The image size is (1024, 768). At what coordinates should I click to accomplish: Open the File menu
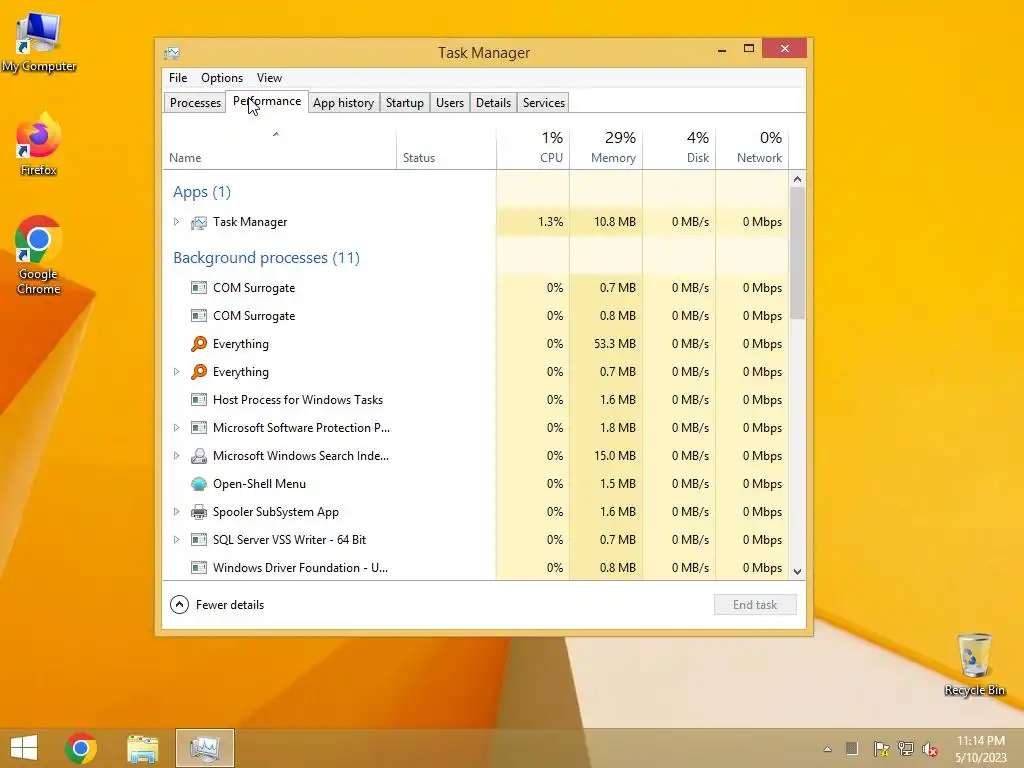[x=178, y=78]
